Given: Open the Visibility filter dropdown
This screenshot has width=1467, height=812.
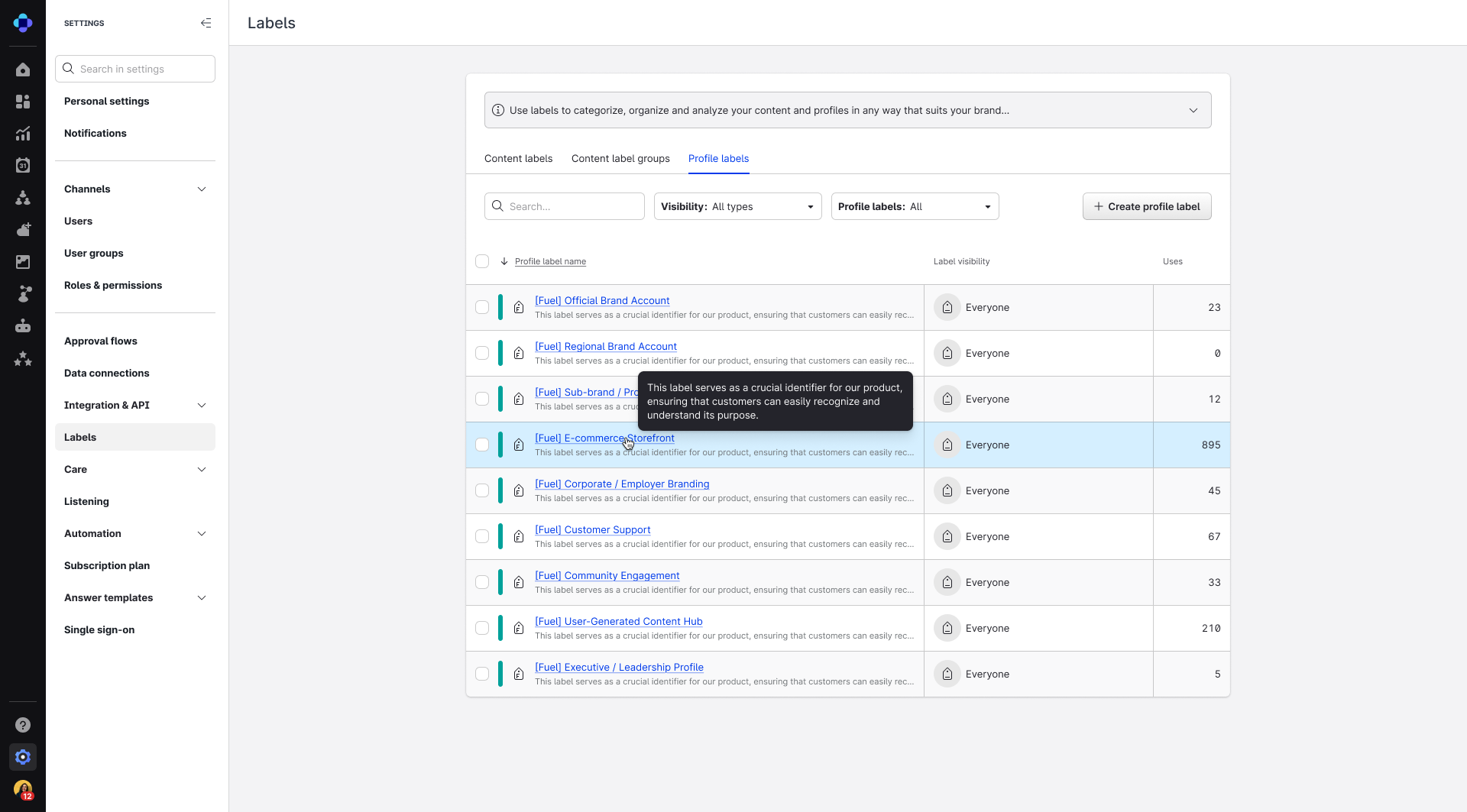Looking at the screenshot, I should pos(737,206).
